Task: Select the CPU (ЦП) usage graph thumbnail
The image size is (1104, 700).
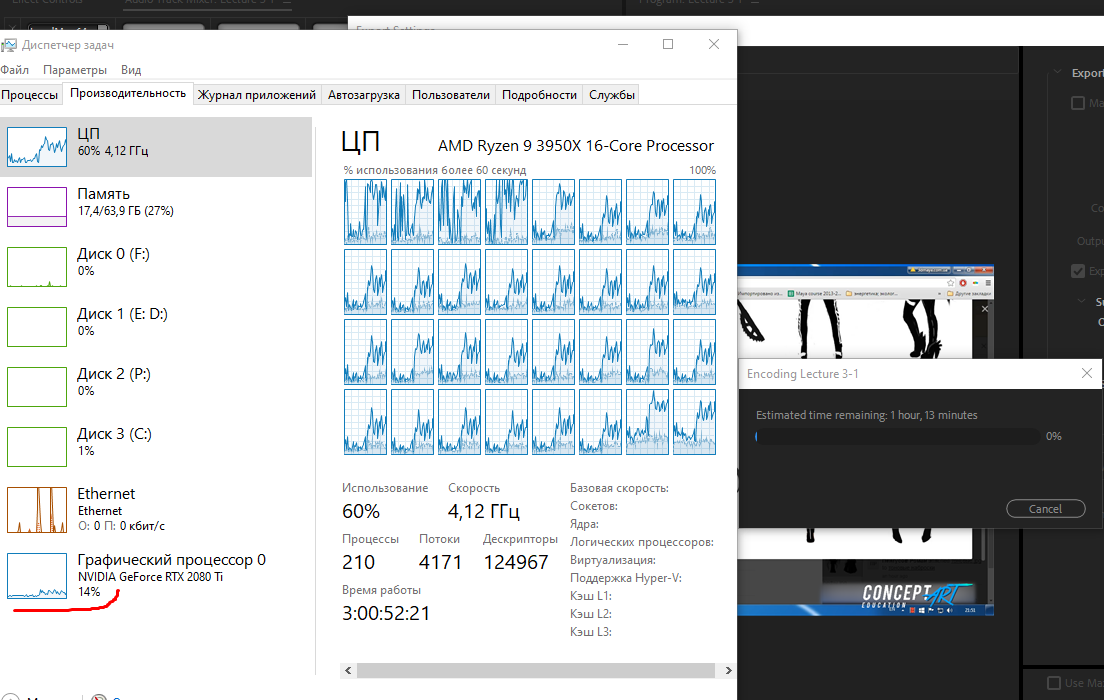Action: (x=37, y=145)
